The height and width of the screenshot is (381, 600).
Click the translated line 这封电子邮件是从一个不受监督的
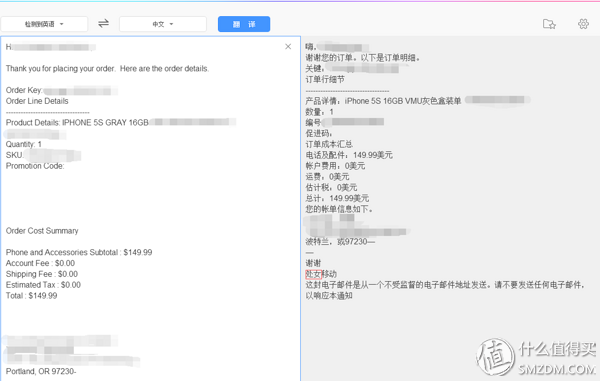(445, 285)
